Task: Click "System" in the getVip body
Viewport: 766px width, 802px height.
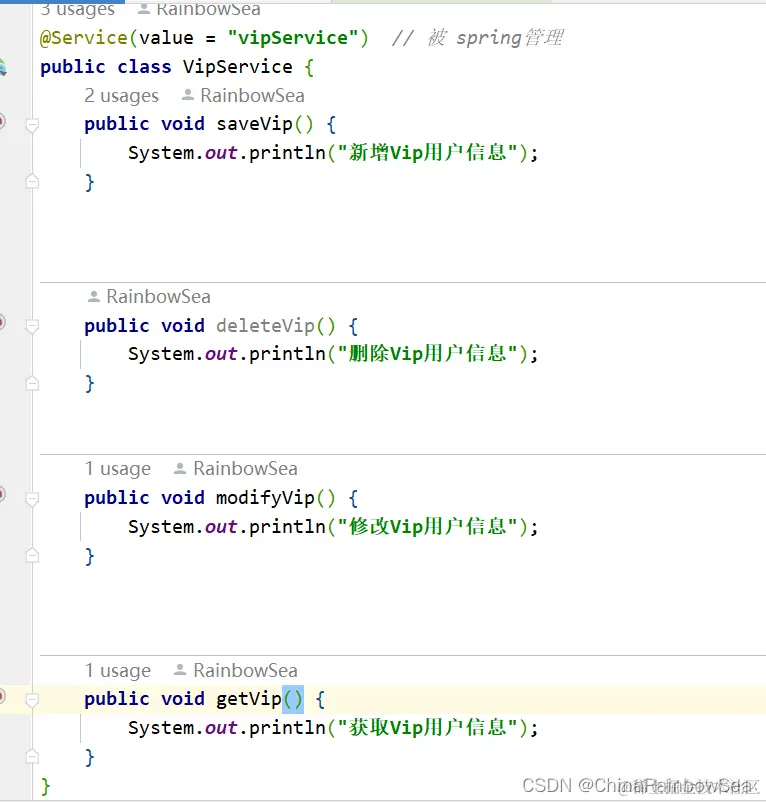Action: [x=161, y=728]
